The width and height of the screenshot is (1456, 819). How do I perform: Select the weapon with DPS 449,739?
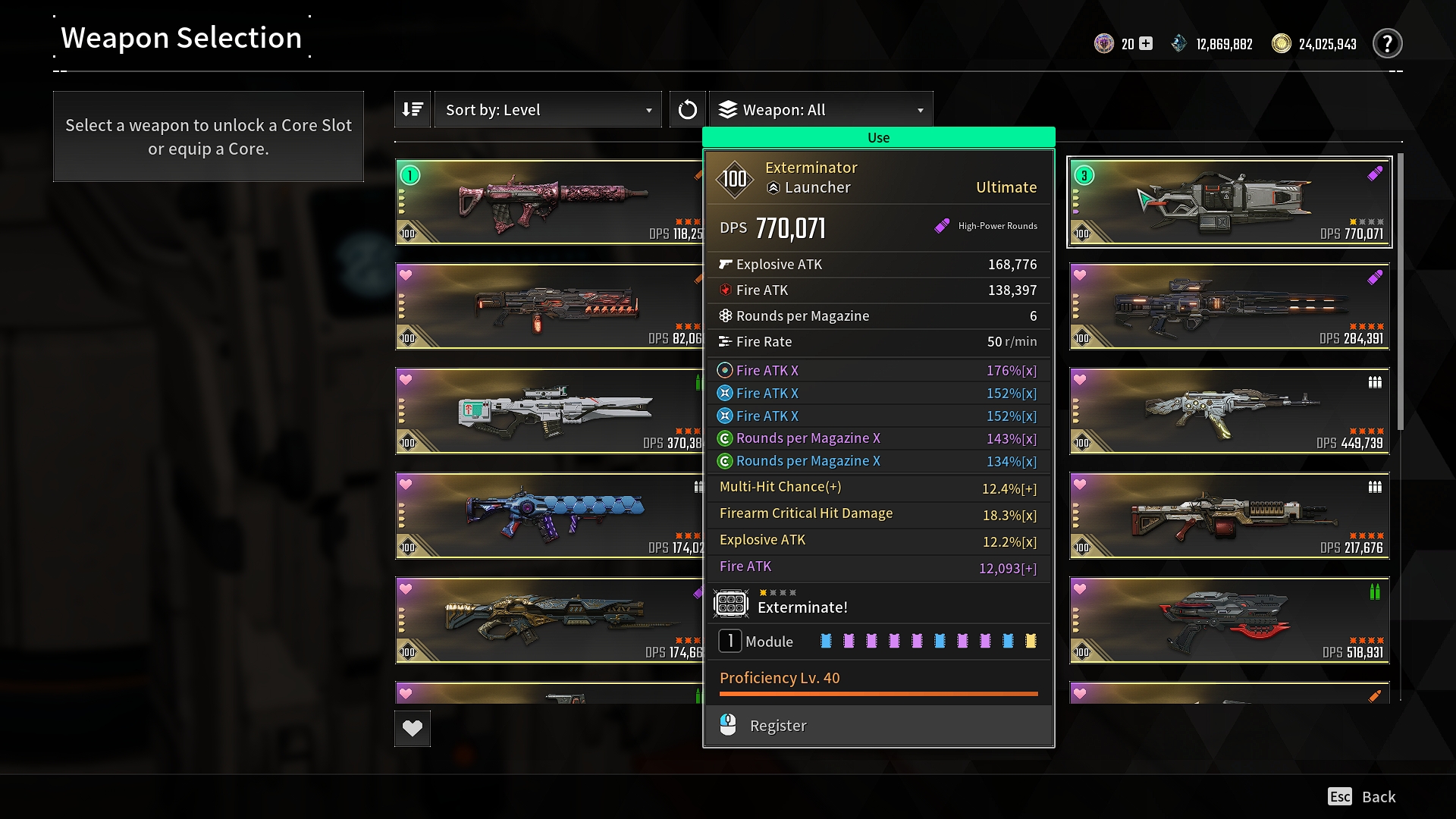pos(1229,411)
